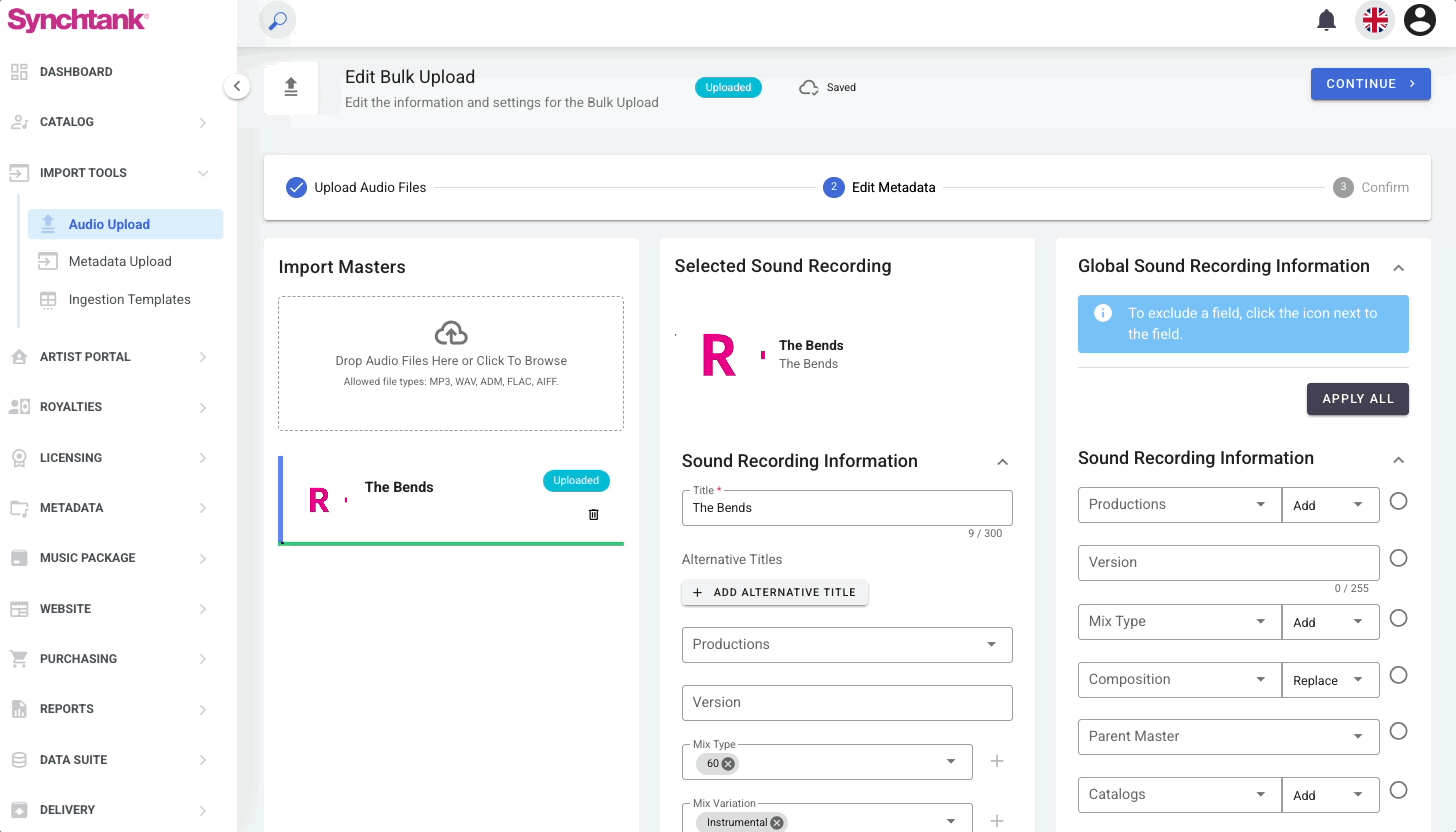This screenshot has height=832, width=1456.
Task: Remove the Instrumental mix variation chip
Action: coord(777,822)
